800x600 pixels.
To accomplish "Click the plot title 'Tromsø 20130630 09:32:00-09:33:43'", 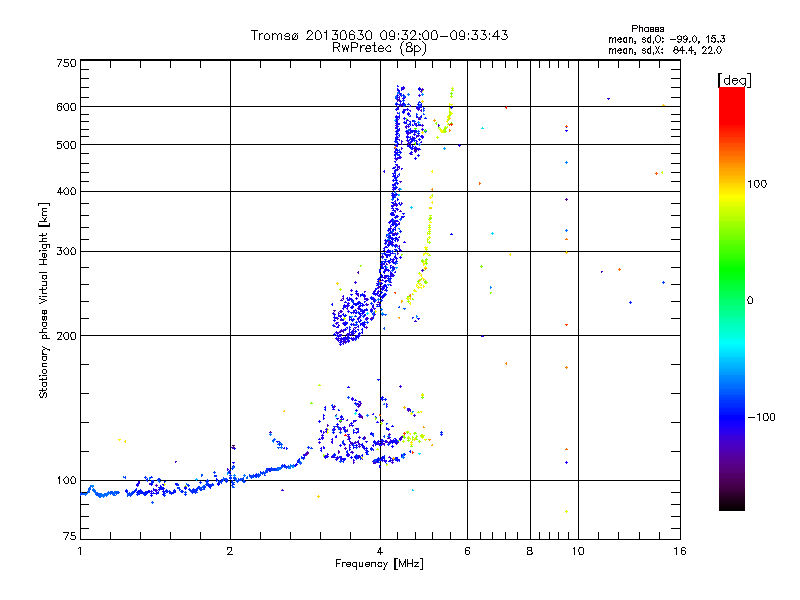I will 379,35.
